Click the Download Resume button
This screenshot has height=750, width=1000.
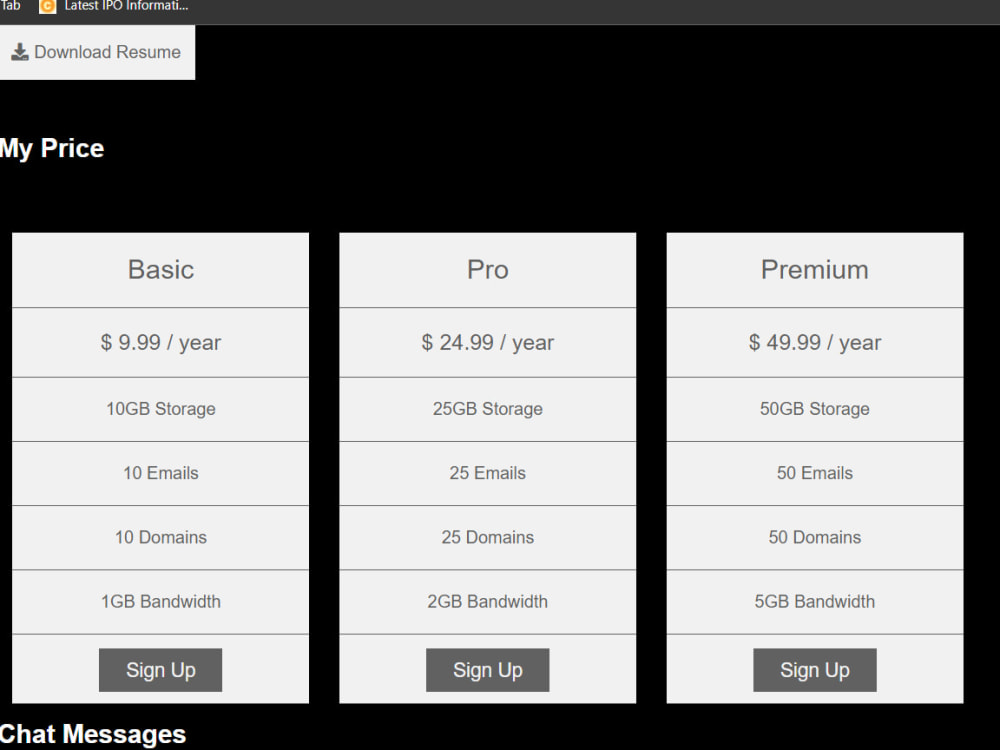point(97,52)
